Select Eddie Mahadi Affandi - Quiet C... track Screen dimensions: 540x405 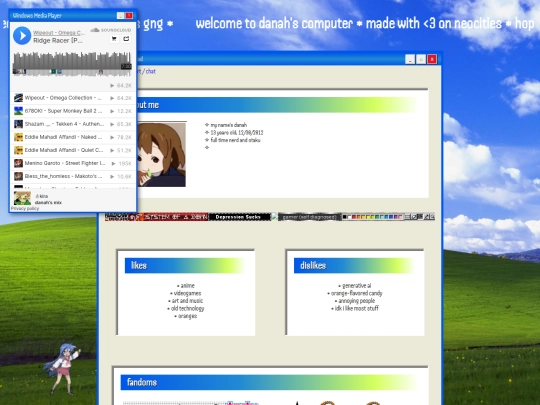73,150
